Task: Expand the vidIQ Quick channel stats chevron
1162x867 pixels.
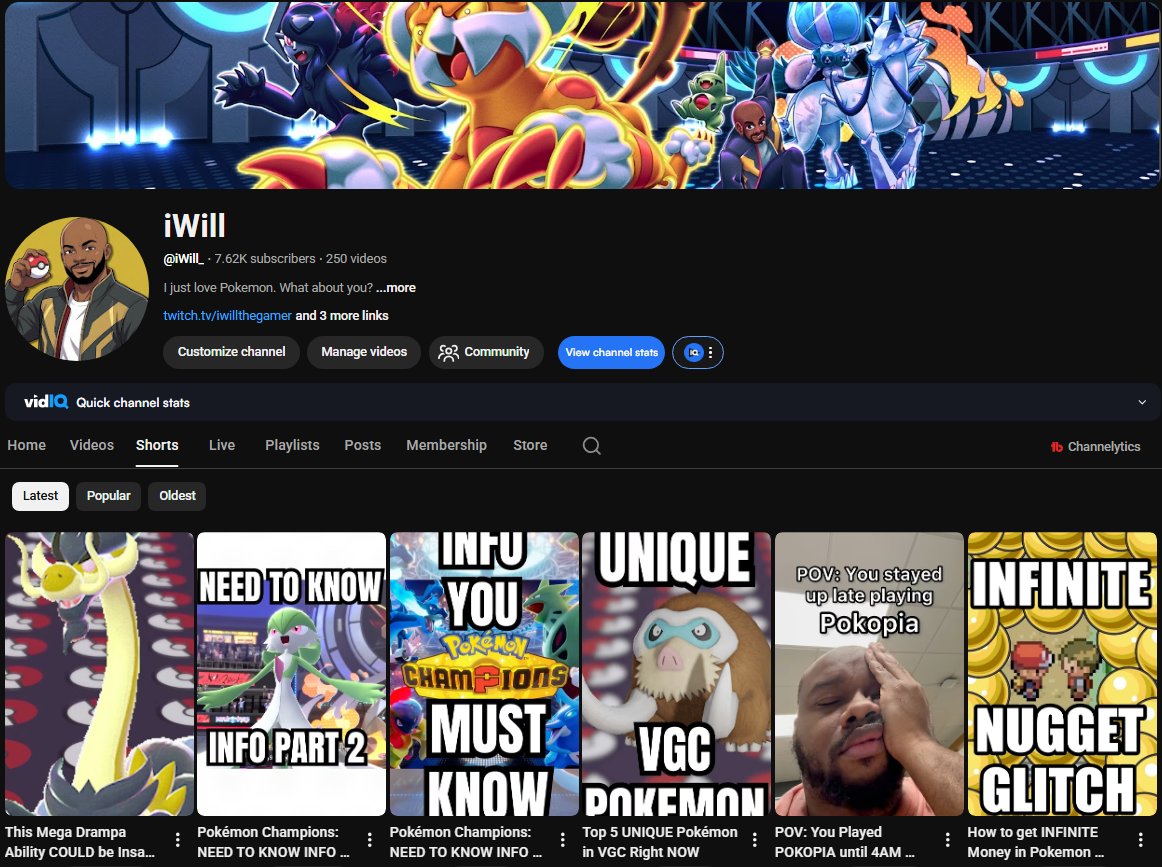Action: tap(1142, 402)
